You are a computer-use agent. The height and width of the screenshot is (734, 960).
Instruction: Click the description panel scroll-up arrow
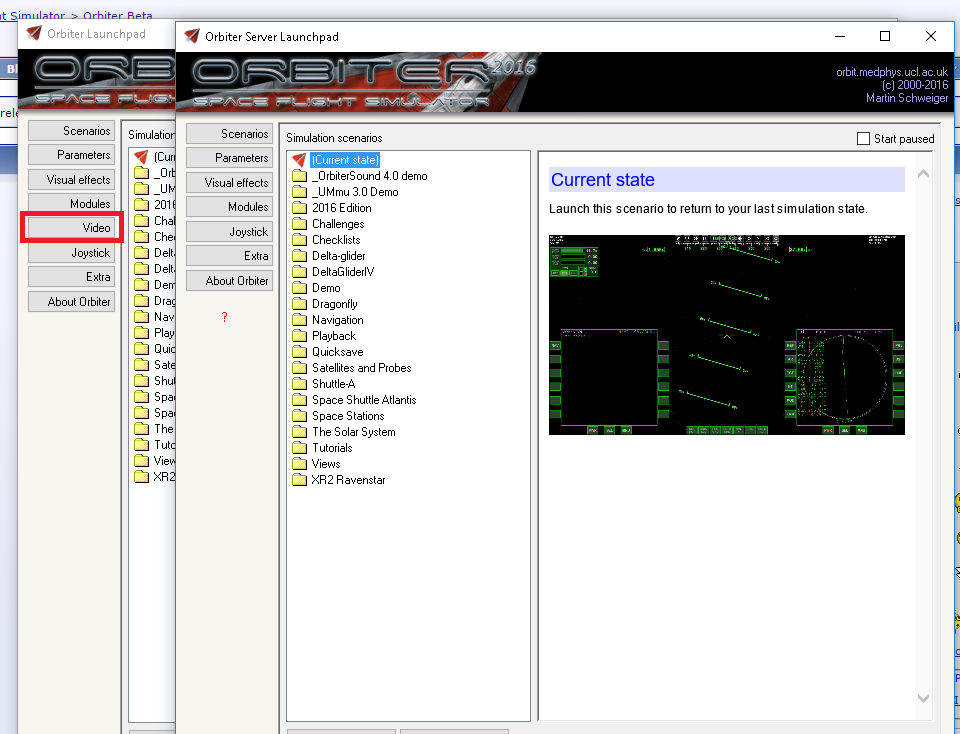coord(923,174)
